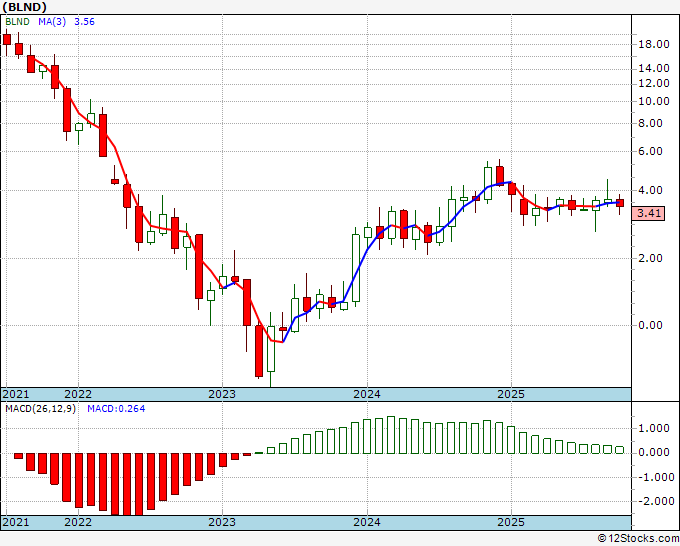This screenshot has height=546, width=680.
Task: Click the 2023 label on price timeline
Action: (x=222, y=394)
